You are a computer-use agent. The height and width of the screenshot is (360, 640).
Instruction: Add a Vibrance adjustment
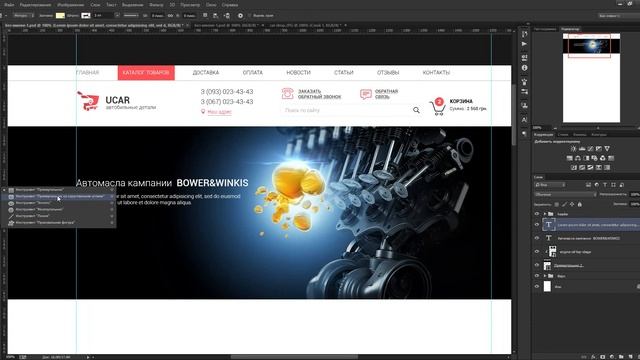[607, 149]
